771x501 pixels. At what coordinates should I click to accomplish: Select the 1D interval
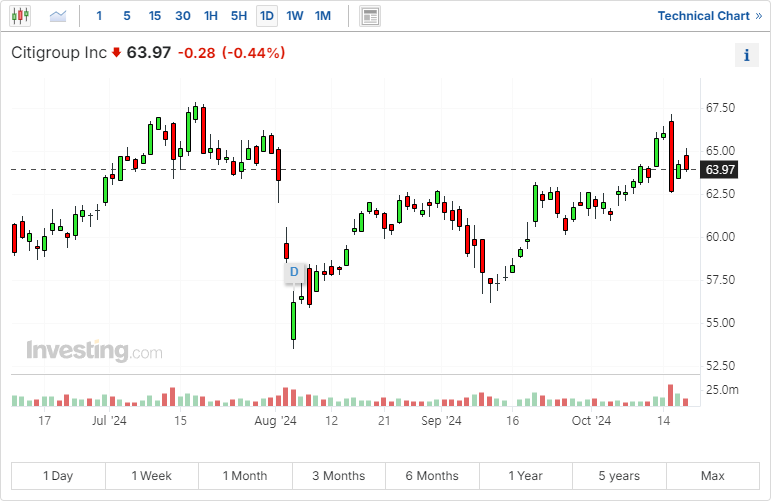coord(267,16)
